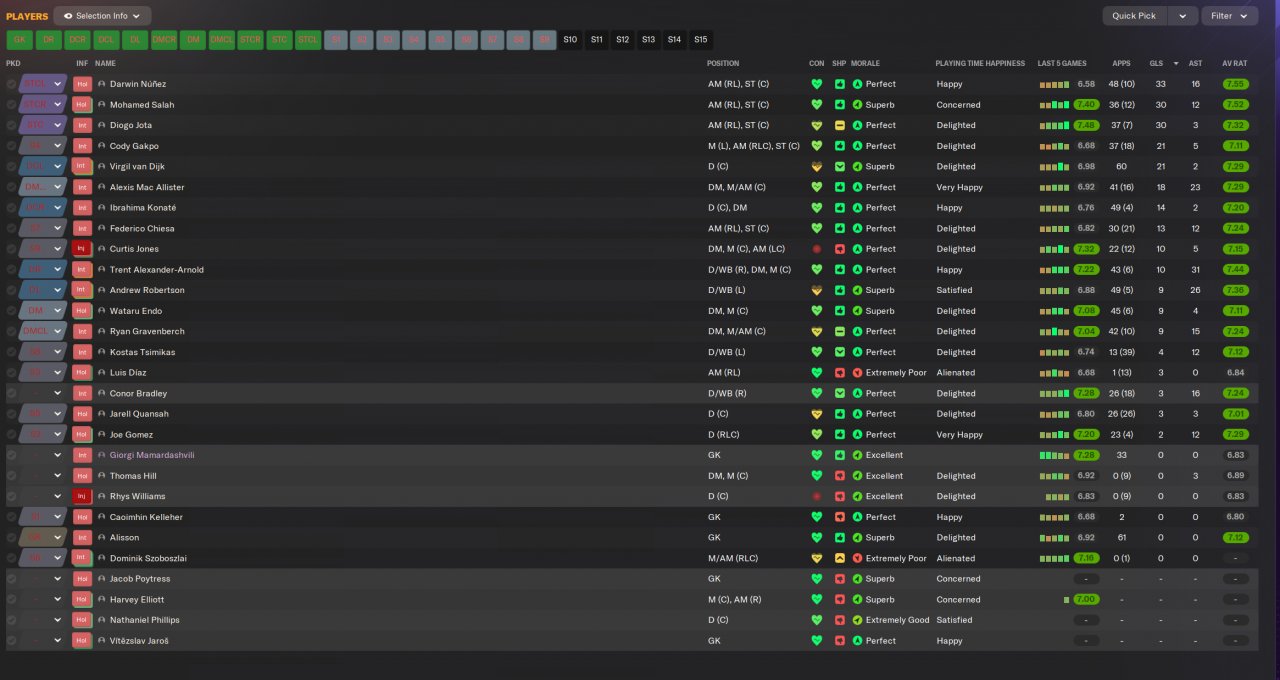Click the morale icon for Nathaniel Phillips
This screenshot has width=1280, height=680.
click(857, 620)
